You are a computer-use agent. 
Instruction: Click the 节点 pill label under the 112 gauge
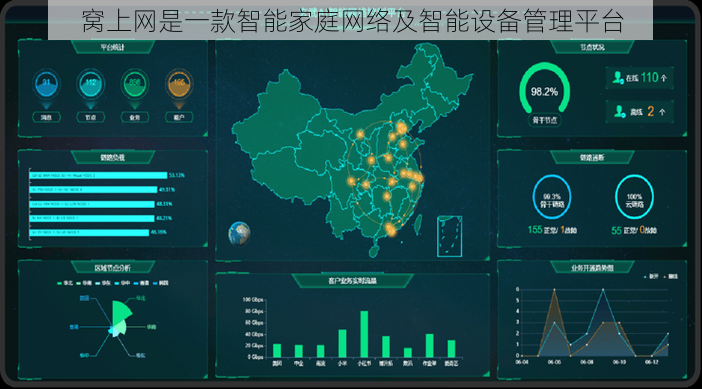[x=90, y=117]
